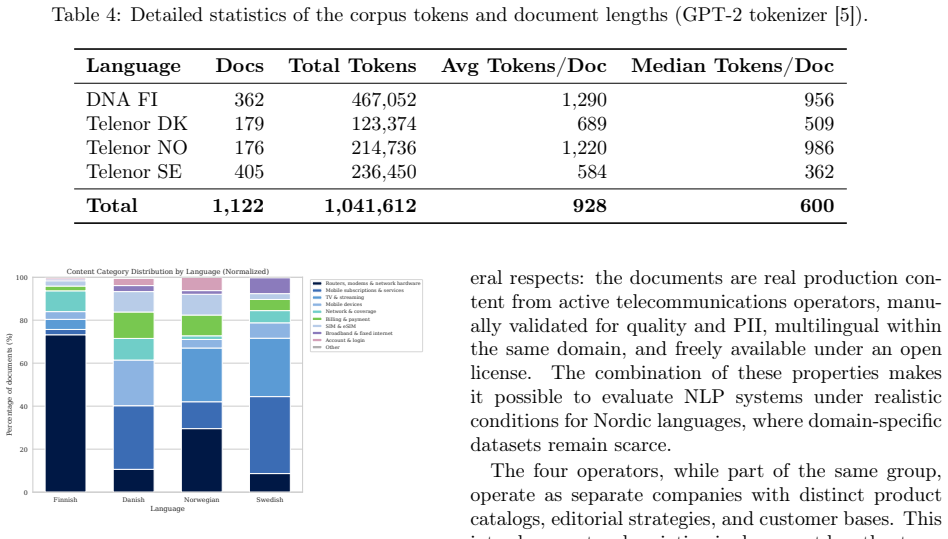Click the y-axis tick label 100
Screen dimensions: 948x539
22,278
